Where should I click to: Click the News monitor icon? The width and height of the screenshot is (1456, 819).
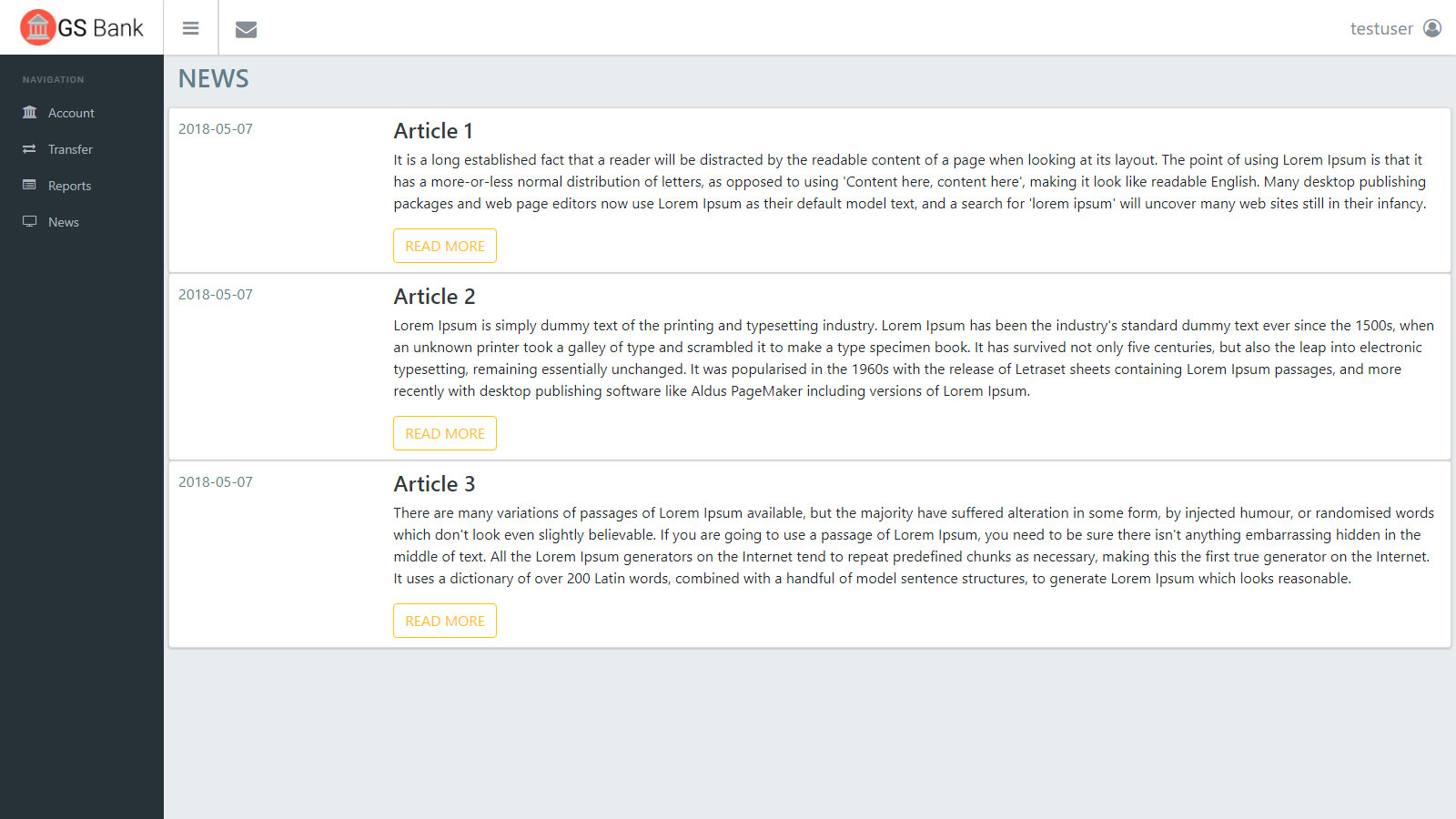point(30,221)
